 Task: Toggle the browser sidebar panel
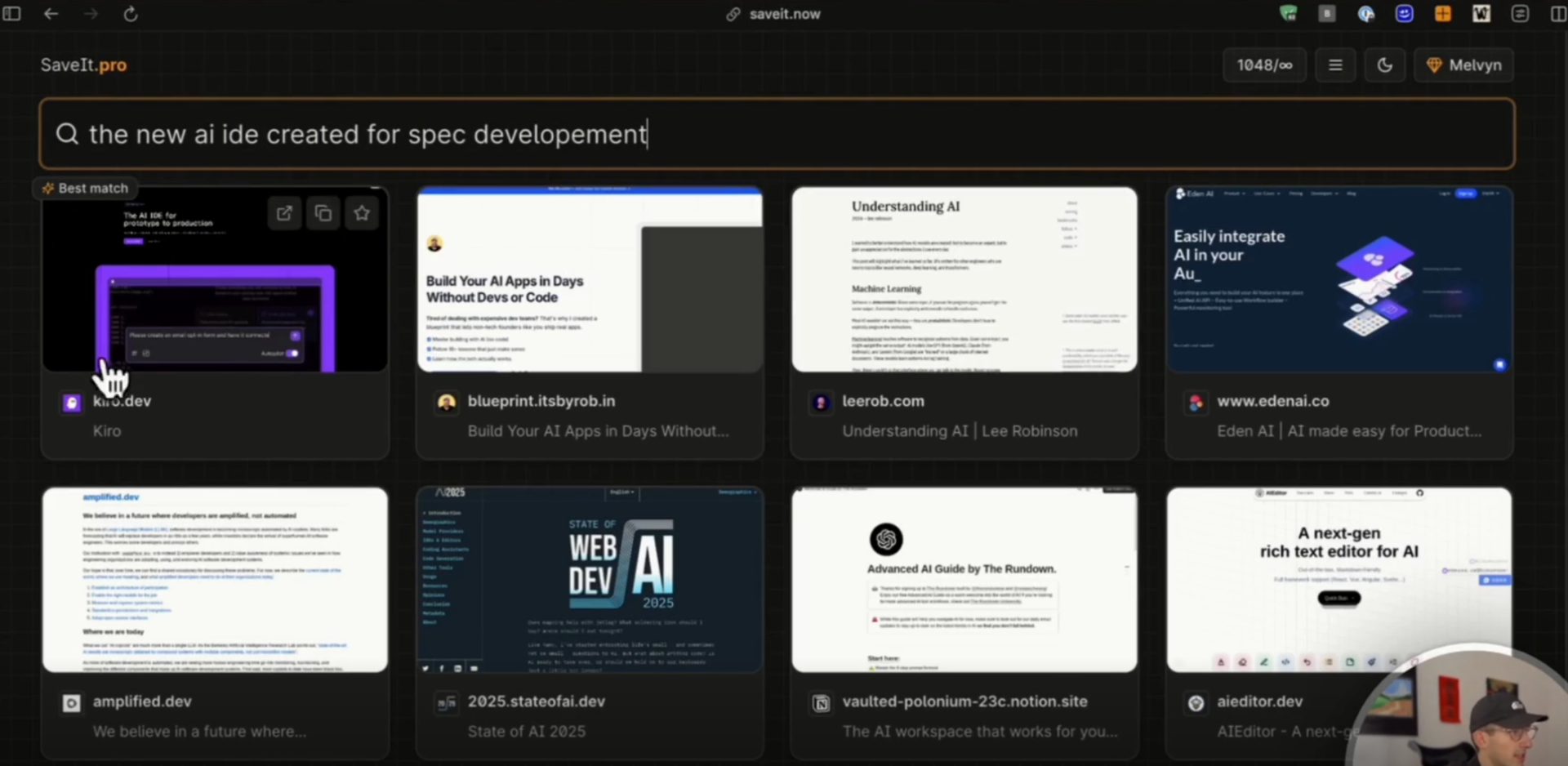pyautogui.click(x=11, y=14)
